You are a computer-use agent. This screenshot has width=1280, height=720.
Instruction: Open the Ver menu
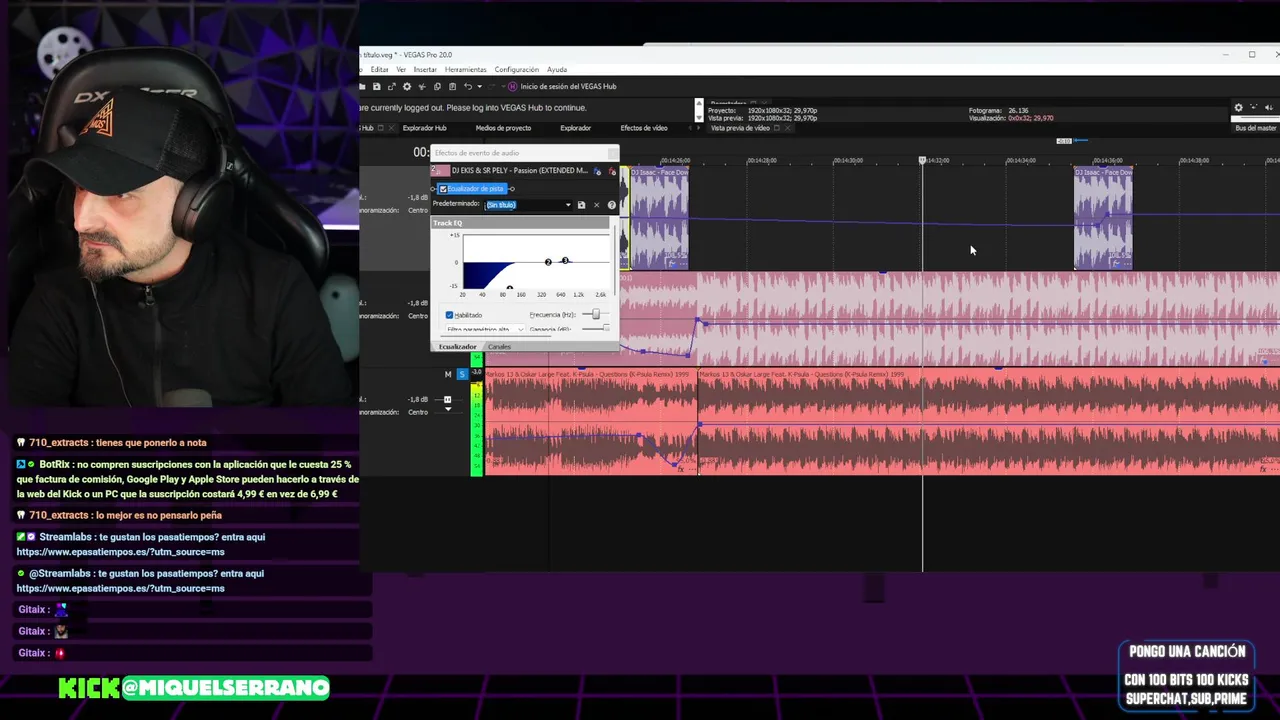pos(401,69)
